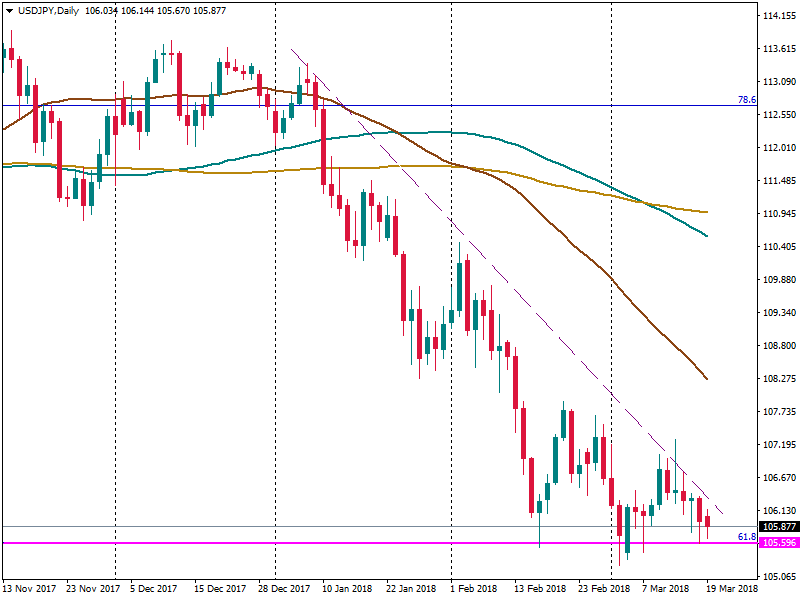Select the magenta 105.596 price tag

pos(778,543)
